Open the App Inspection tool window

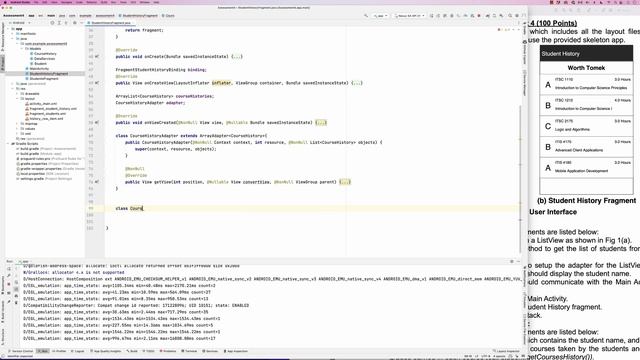coord(236,351)
